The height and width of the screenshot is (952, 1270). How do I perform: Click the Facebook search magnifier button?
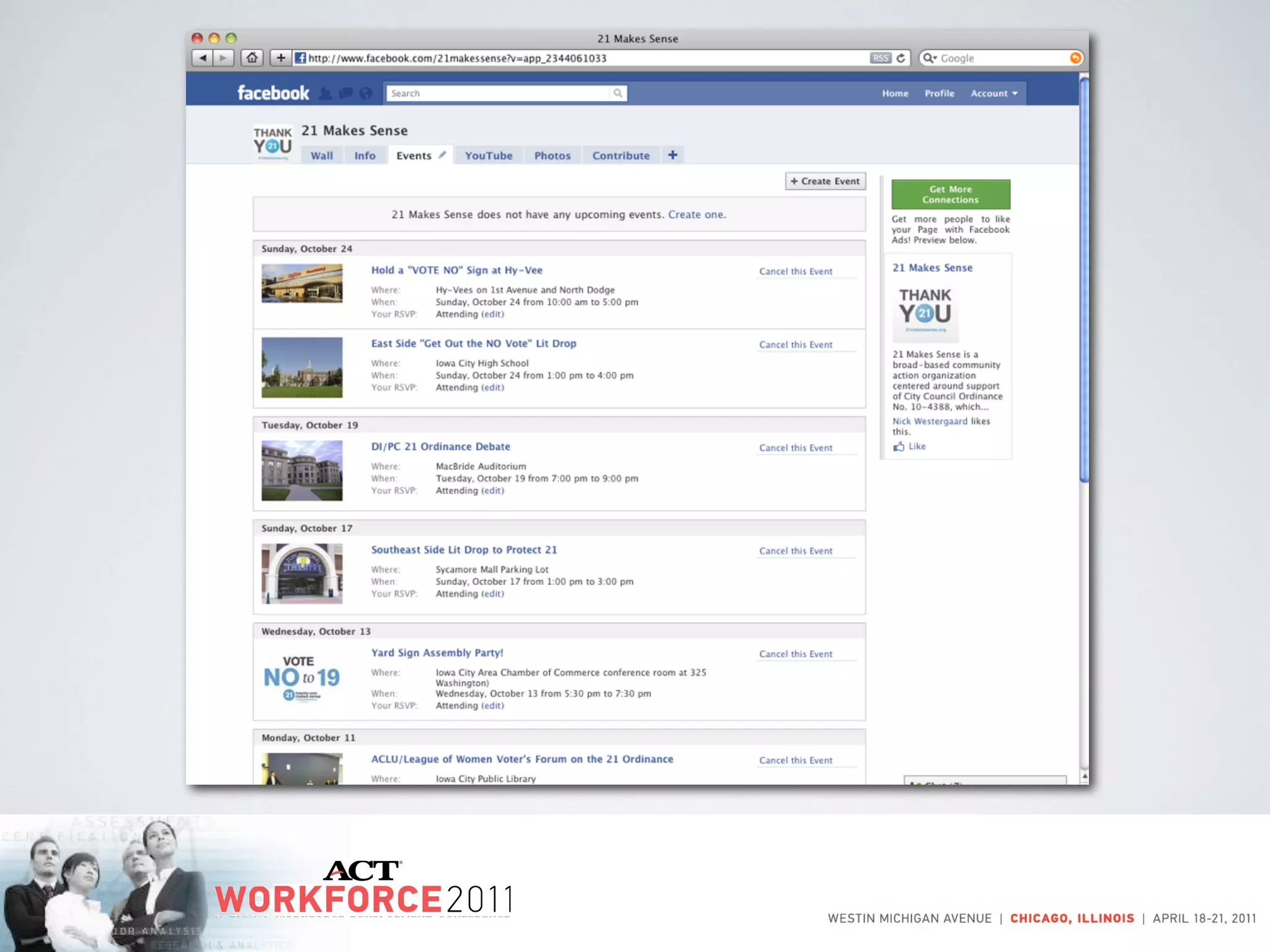(618, 93)
